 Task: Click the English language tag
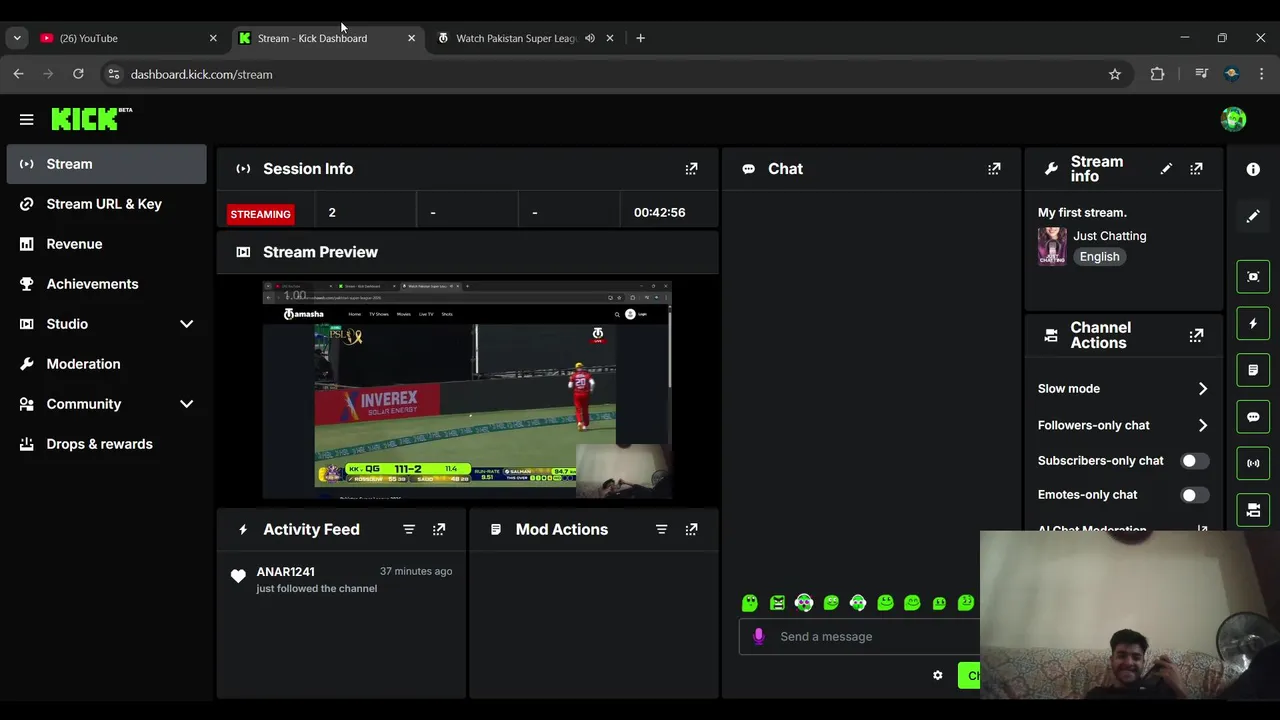click(1099, 257)
